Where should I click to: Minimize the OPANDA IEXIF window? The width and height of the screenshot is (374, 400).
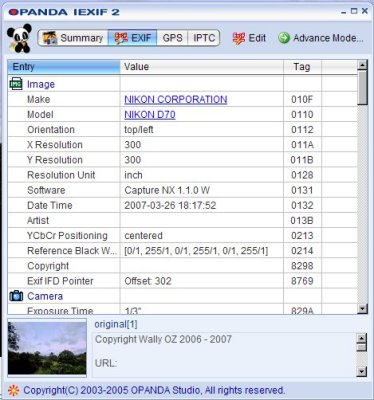(x=344, y=12)
